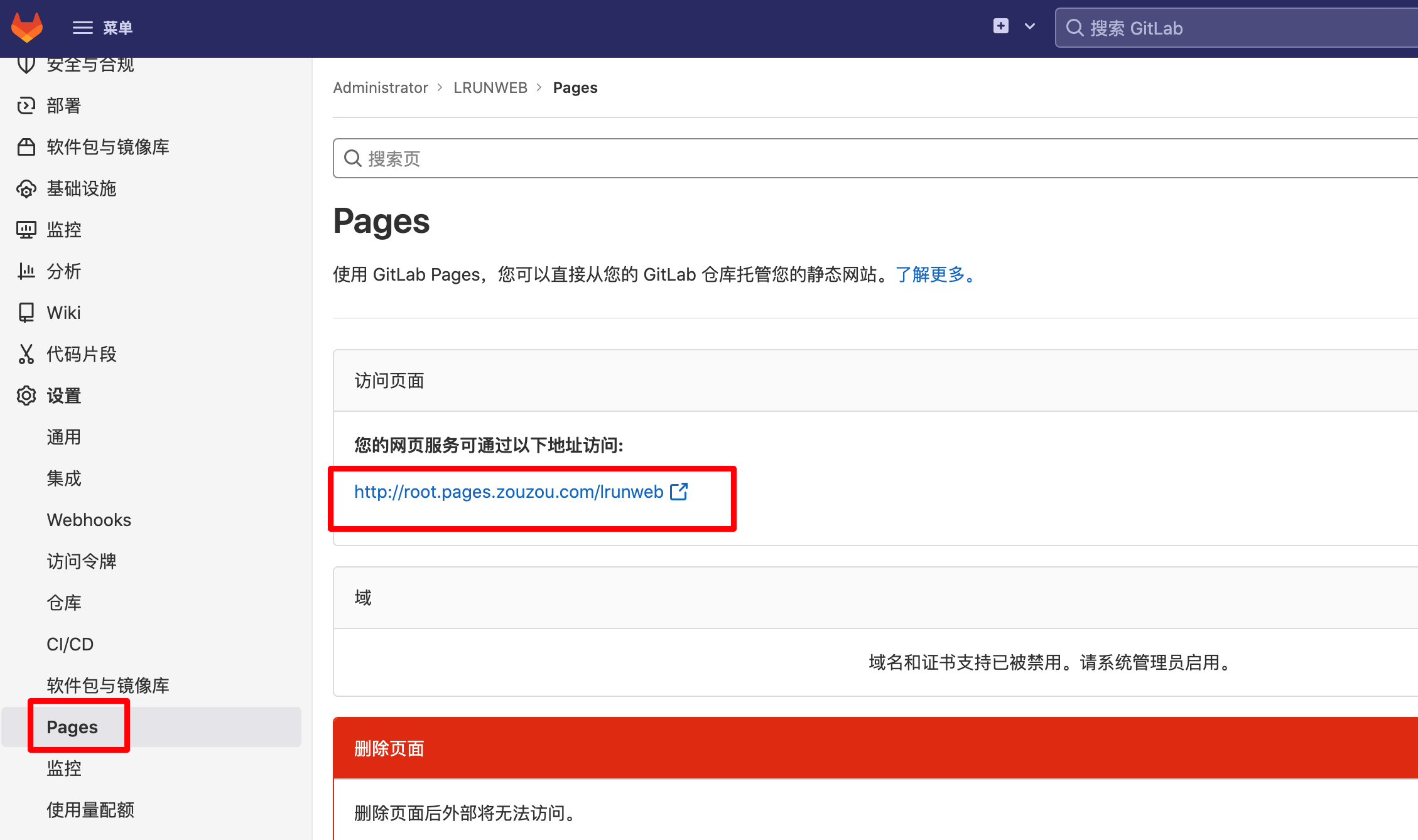Open the hamburger 菜单 menu
This screenshot has width=1418, height=840.
(102, 28)
